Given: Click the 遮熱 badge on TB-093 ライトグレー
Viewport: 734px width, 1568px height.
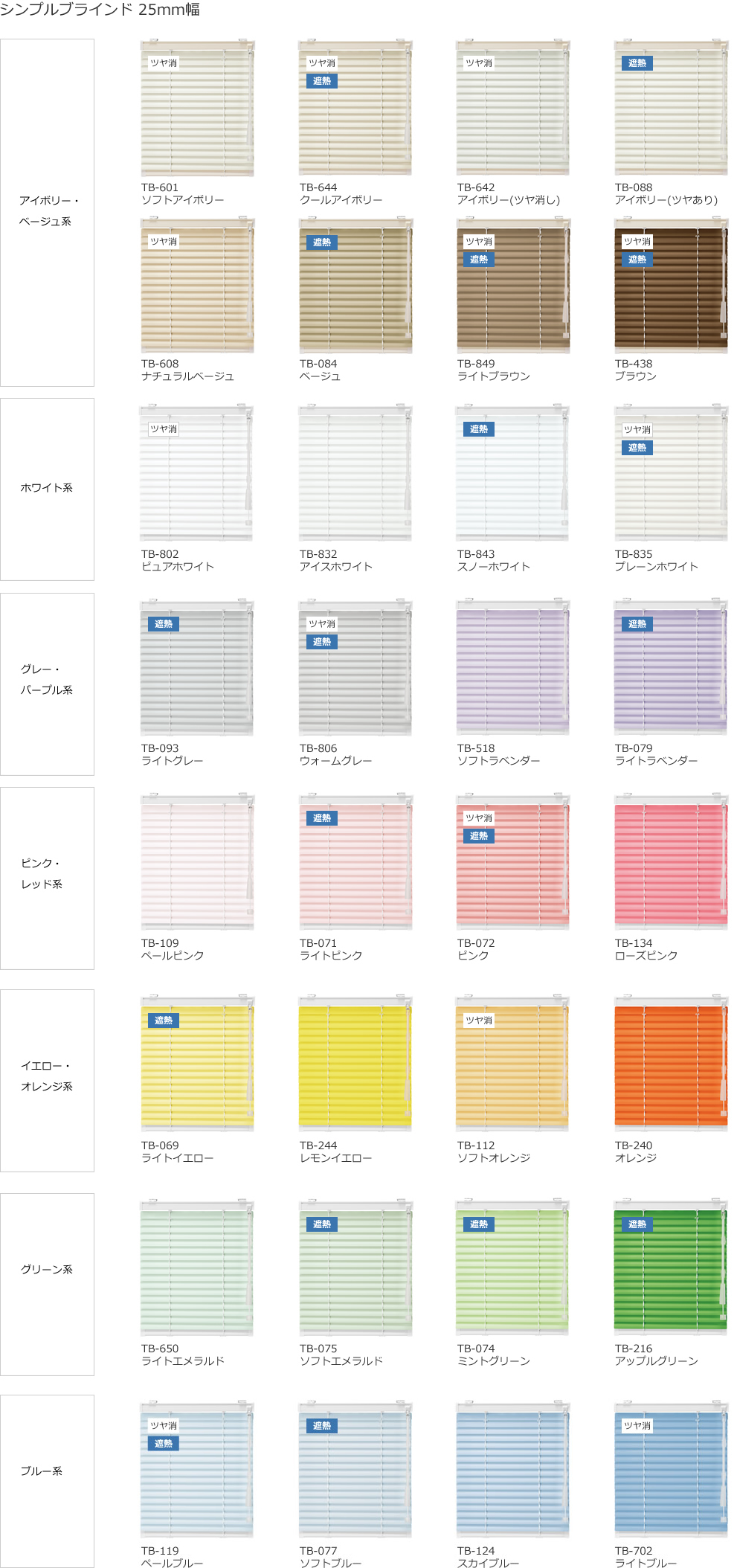Looking at the screenshot, I should coord(164,624).
